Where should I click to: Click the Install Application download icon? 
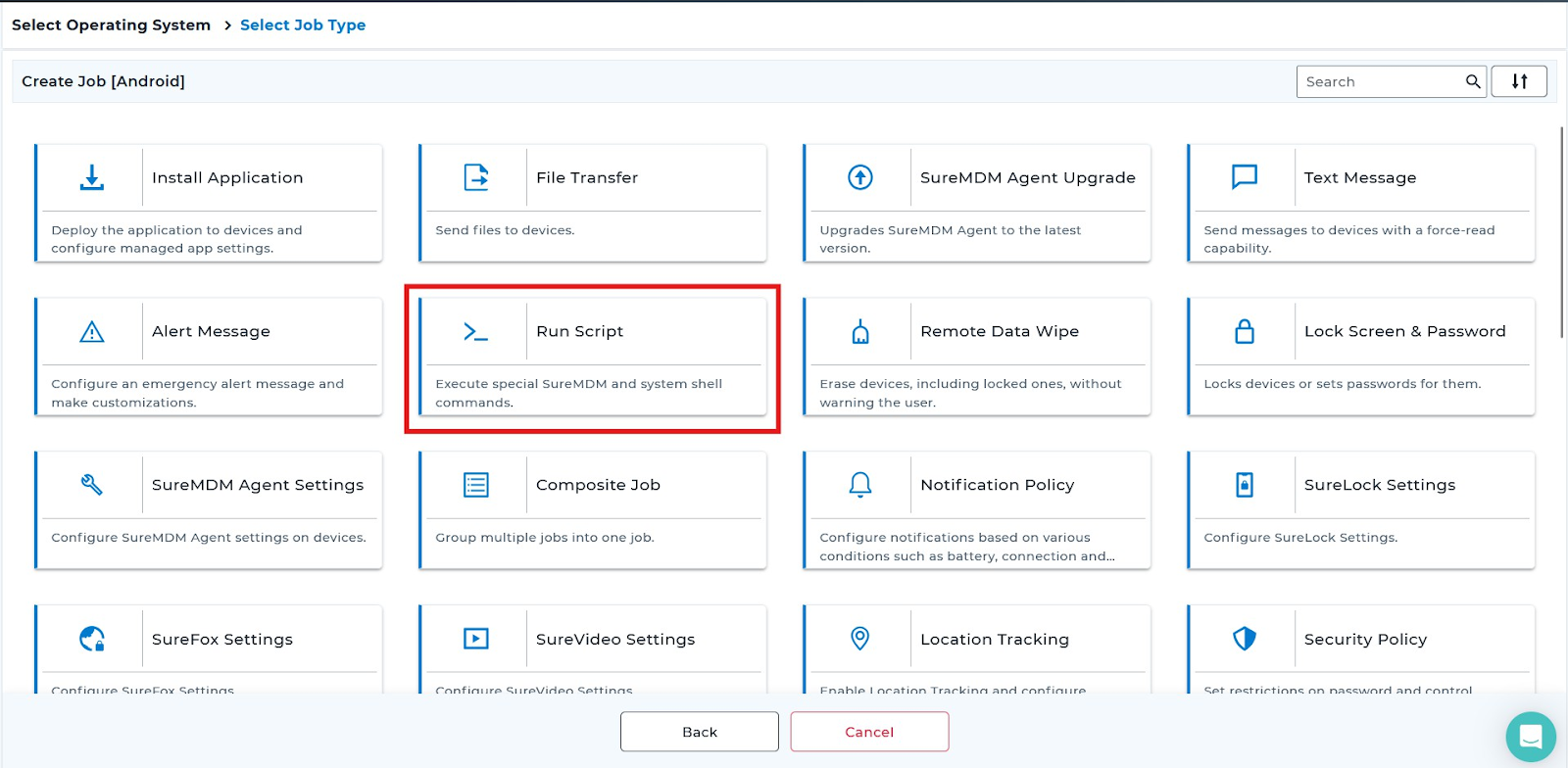[92, 177]
